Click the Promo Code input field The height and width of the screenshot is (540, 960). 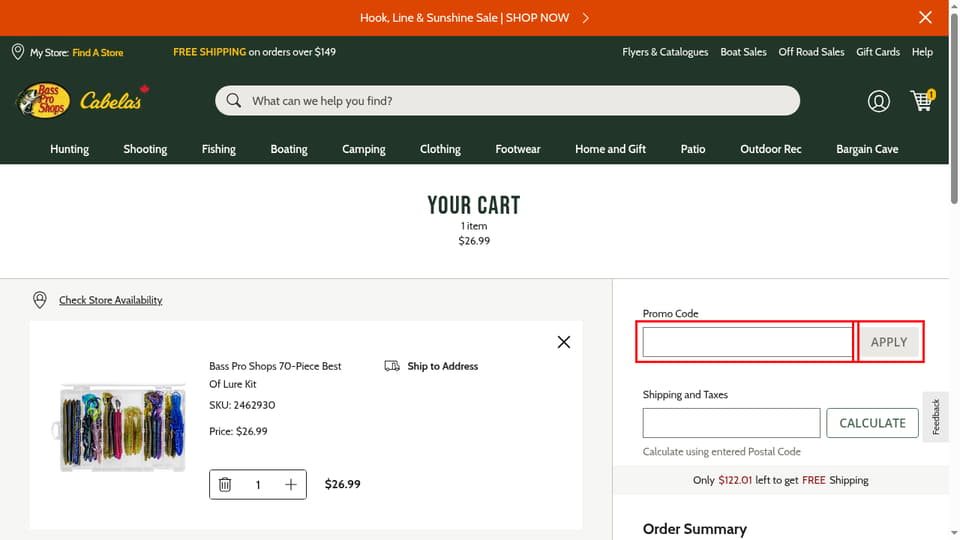tap(747, 342)
